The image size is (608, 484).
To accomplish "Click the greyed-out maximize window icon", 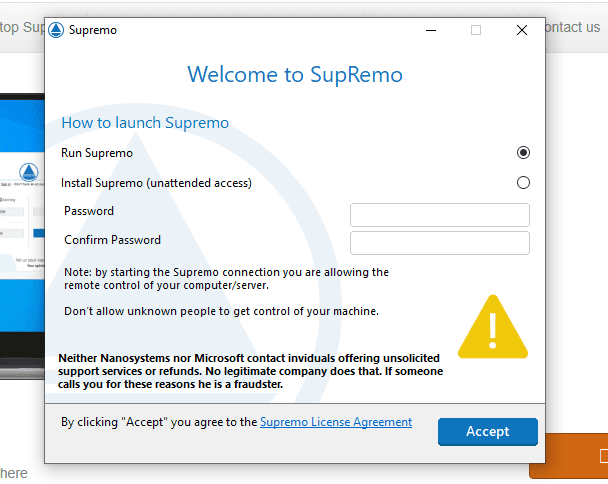I will point(476,30).
